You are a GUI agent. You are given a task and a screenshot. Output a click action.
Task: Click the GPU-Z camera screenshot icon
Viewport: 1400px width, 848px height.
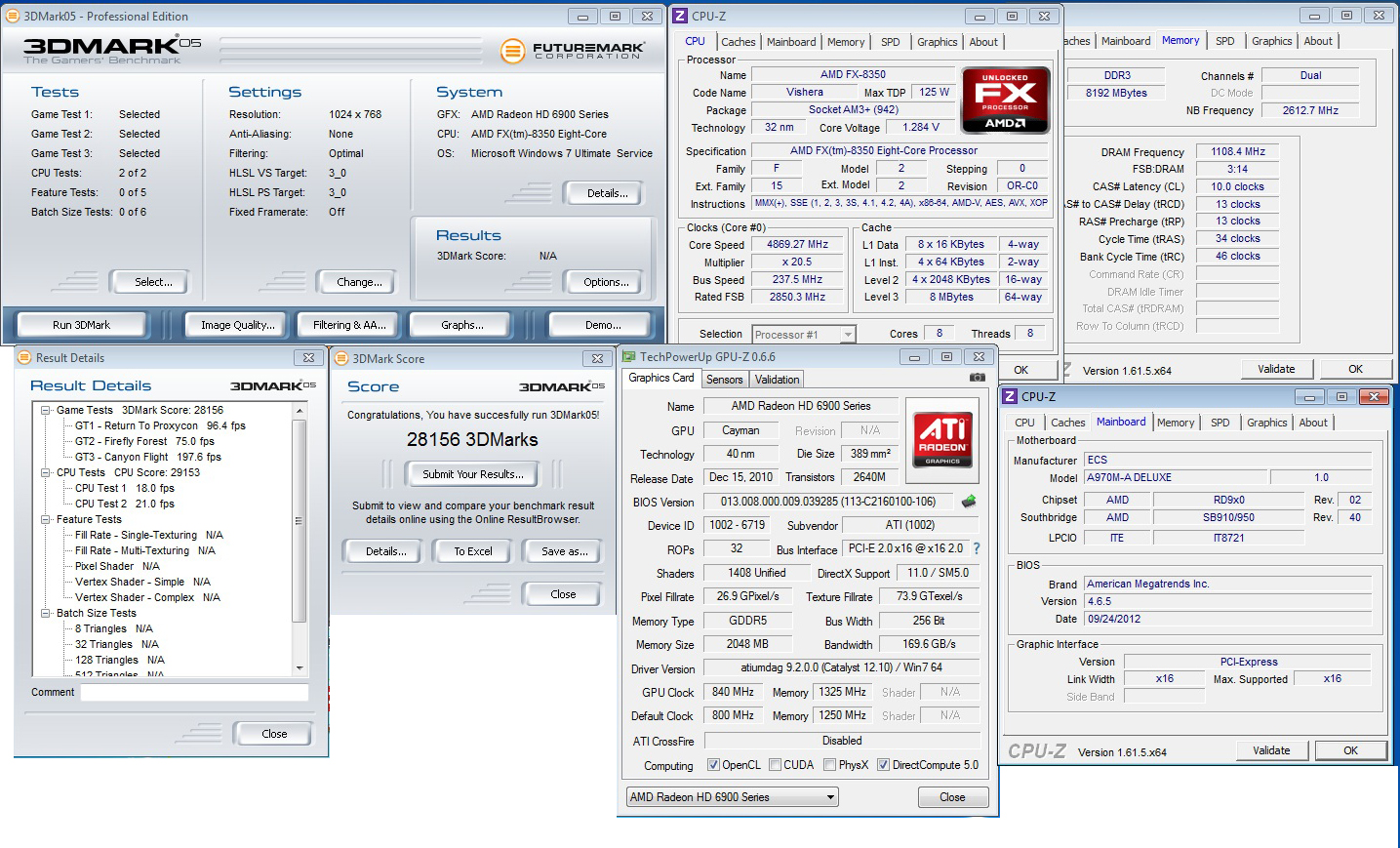pyautogui.click(x=977, y=378)
